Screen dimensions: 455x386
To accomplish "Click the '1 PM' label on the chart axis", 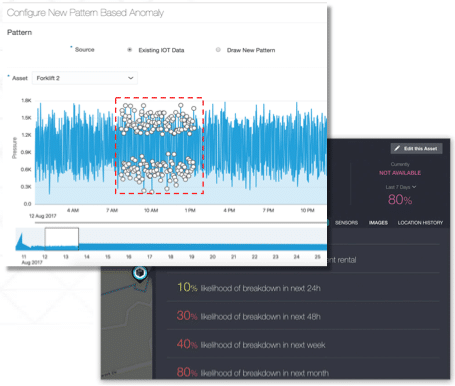I will [x=190, y=210].
